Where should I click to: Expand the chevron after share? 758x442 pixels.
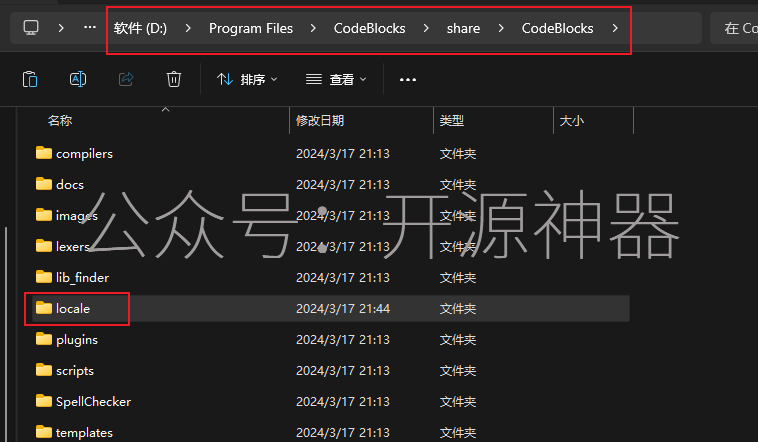tap(501, 29)
